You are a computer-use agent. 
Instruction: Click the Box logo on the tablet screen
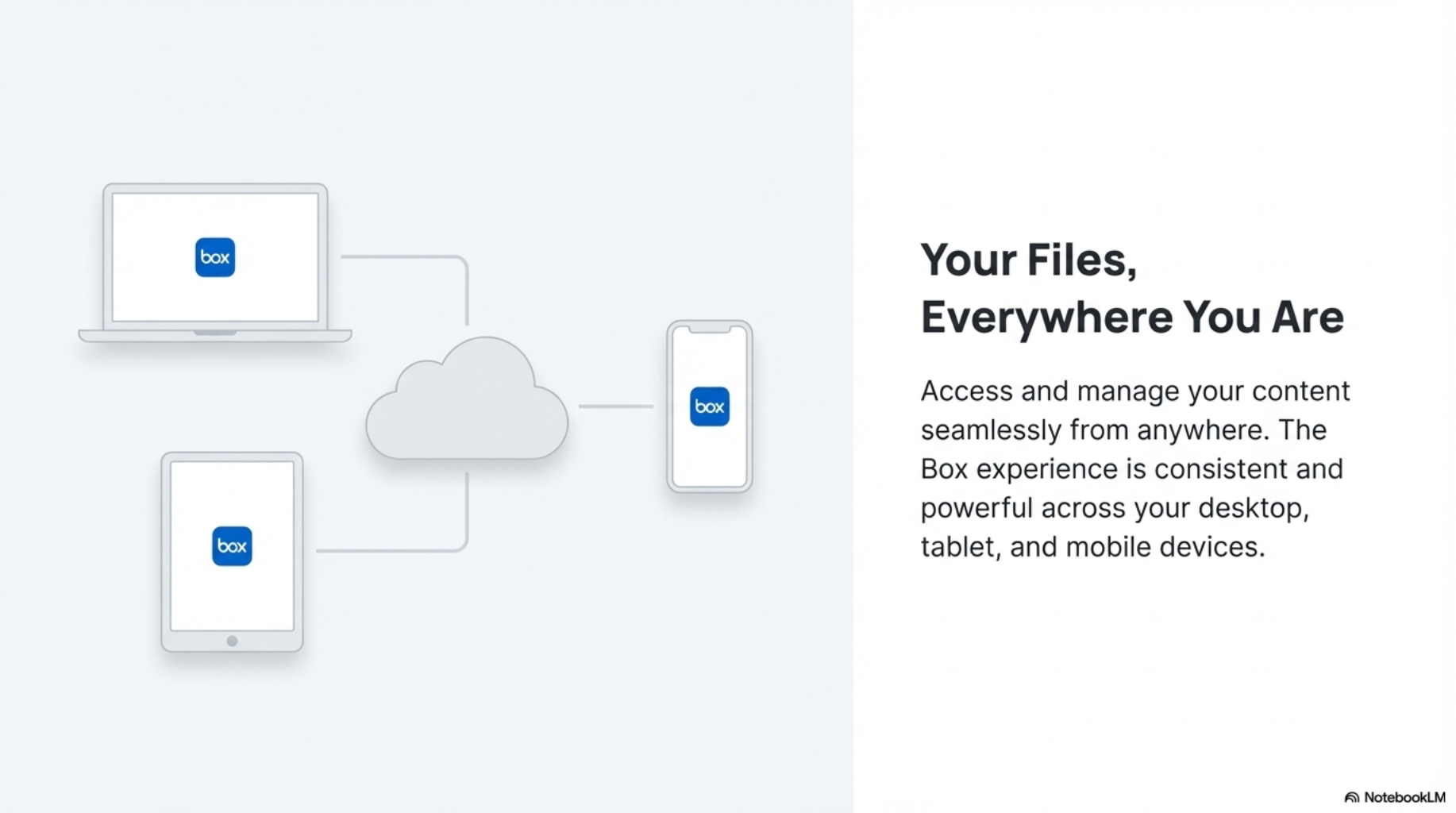pyautogui.click(x=232, y=546)
